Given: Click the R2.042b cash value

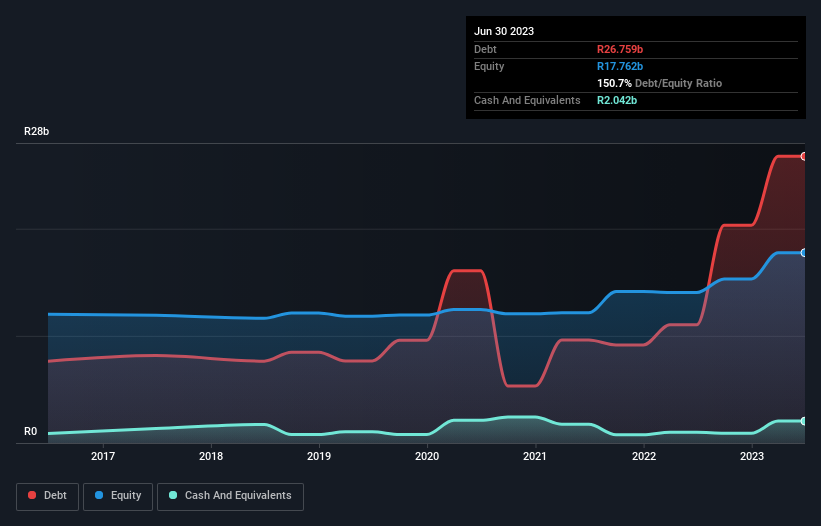Looking at the screenshot, I should coord(617,100).
